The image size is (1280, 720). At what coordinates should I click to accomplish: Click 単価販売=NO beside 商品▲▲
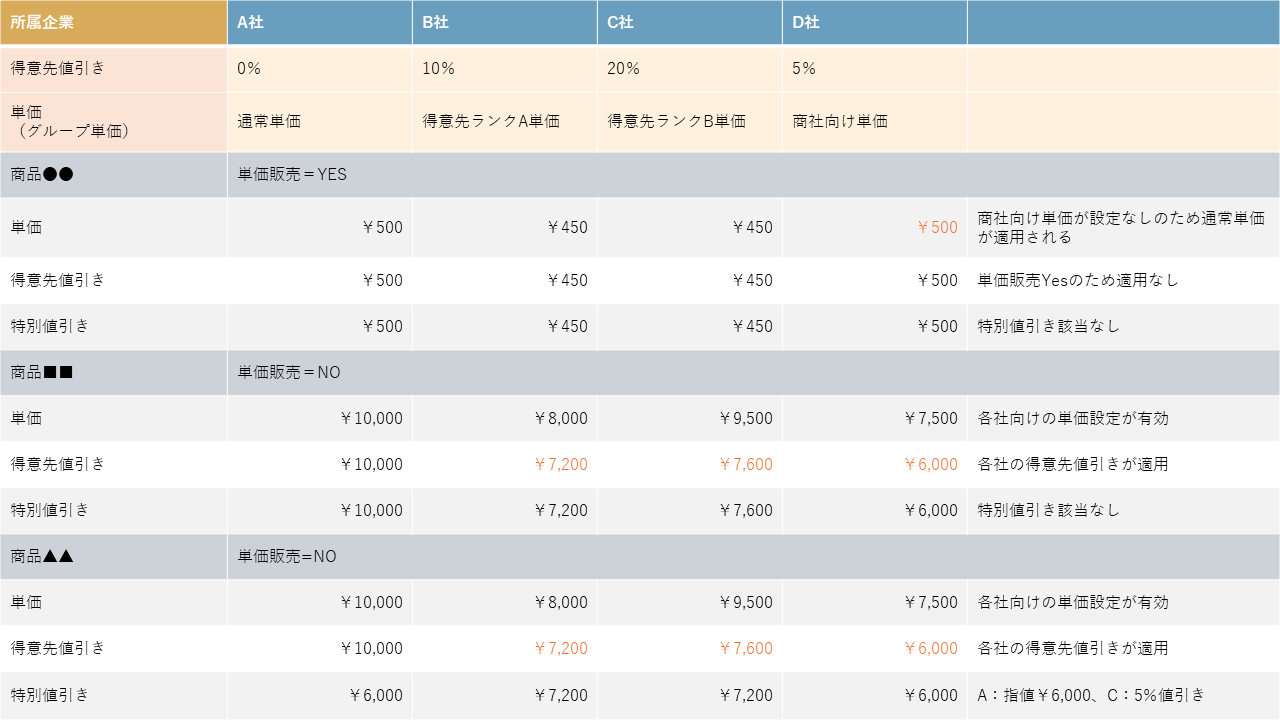tap(287, 556)
